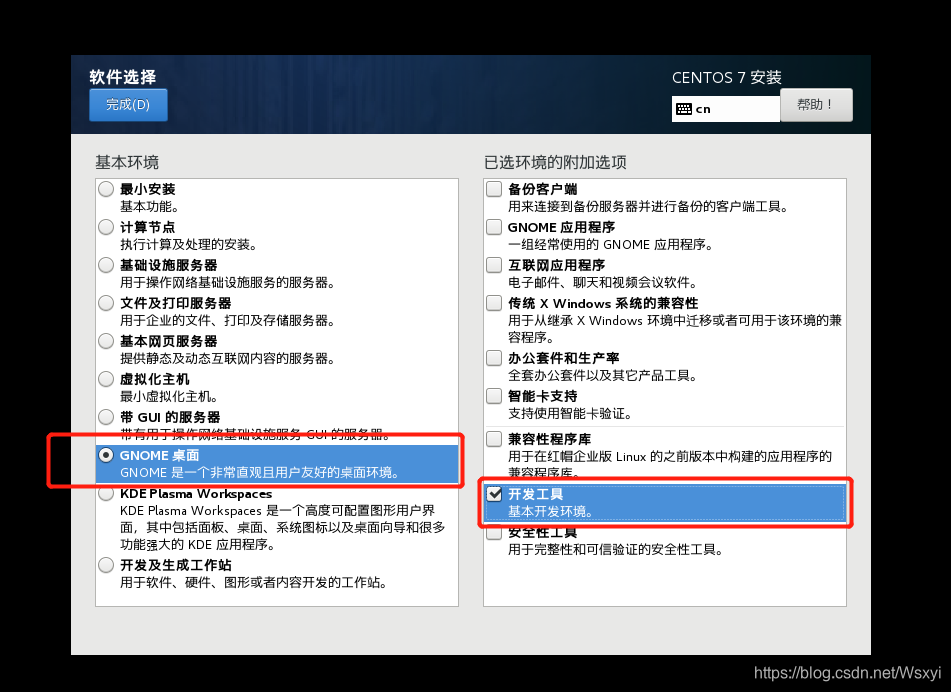
Task: Choose KDE Plasma Workspaces radio button
Action: click(106, 494)
